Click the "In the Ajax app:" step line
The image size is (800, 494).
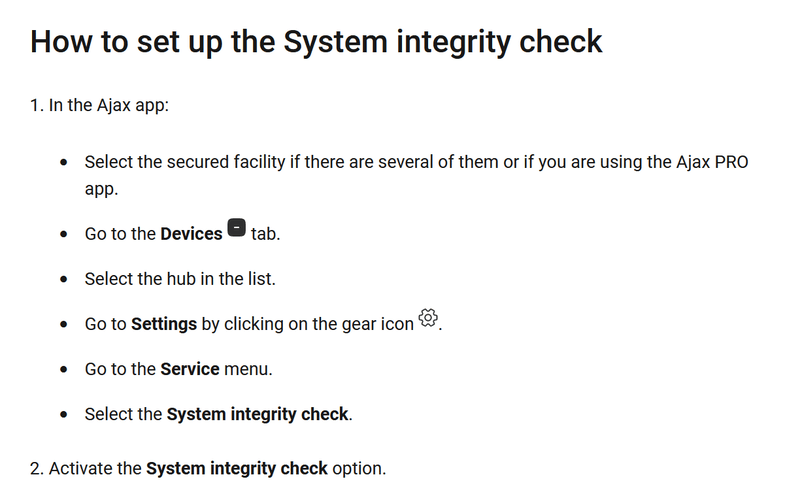point(100,104)
